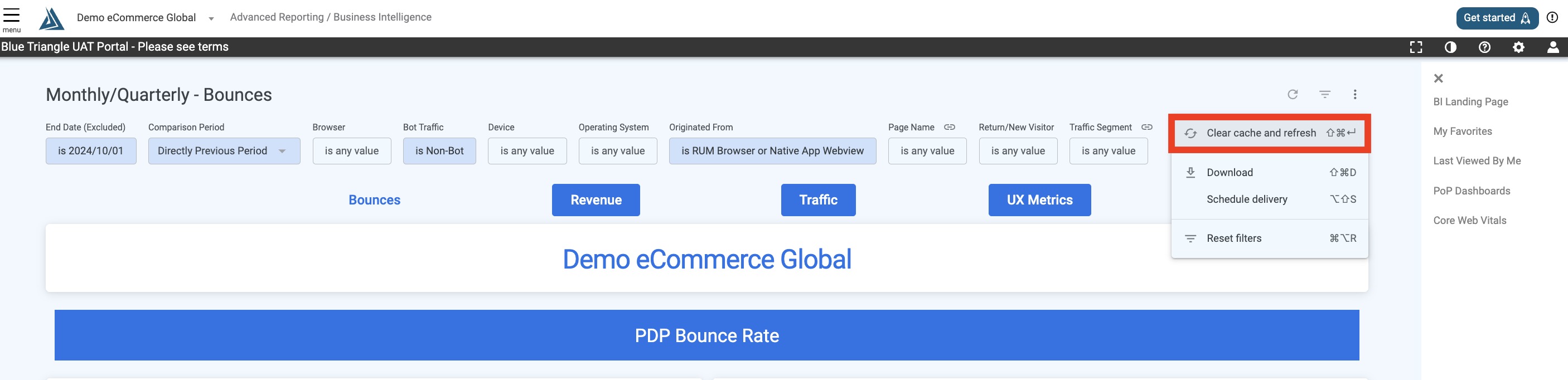Click the Download arrow icon in menu
The height and width of the screenshot is (380, 1568).
pyautogui.click(x=1190, y=172)
